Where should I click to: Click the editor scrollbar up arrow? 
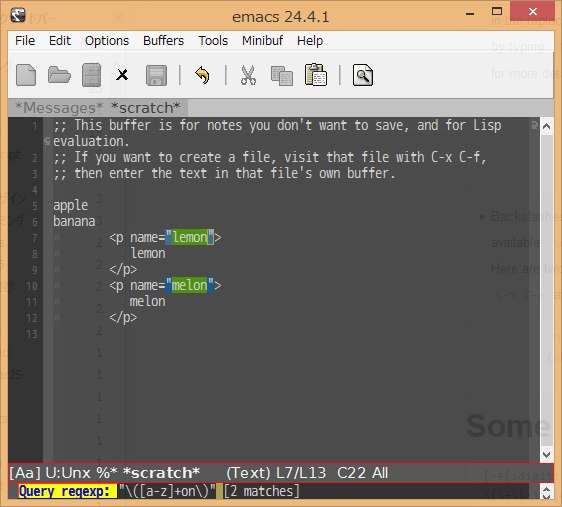547,126
